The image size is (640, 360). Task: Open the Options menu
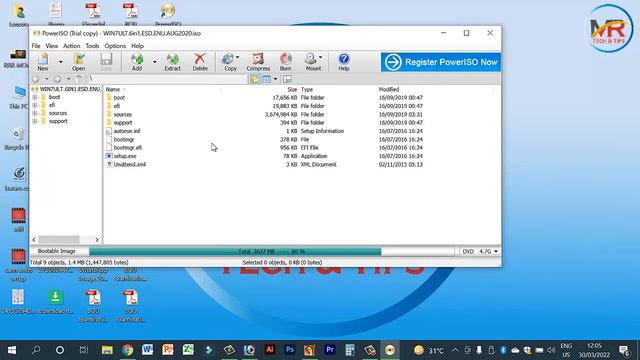(x=115, y=46)
